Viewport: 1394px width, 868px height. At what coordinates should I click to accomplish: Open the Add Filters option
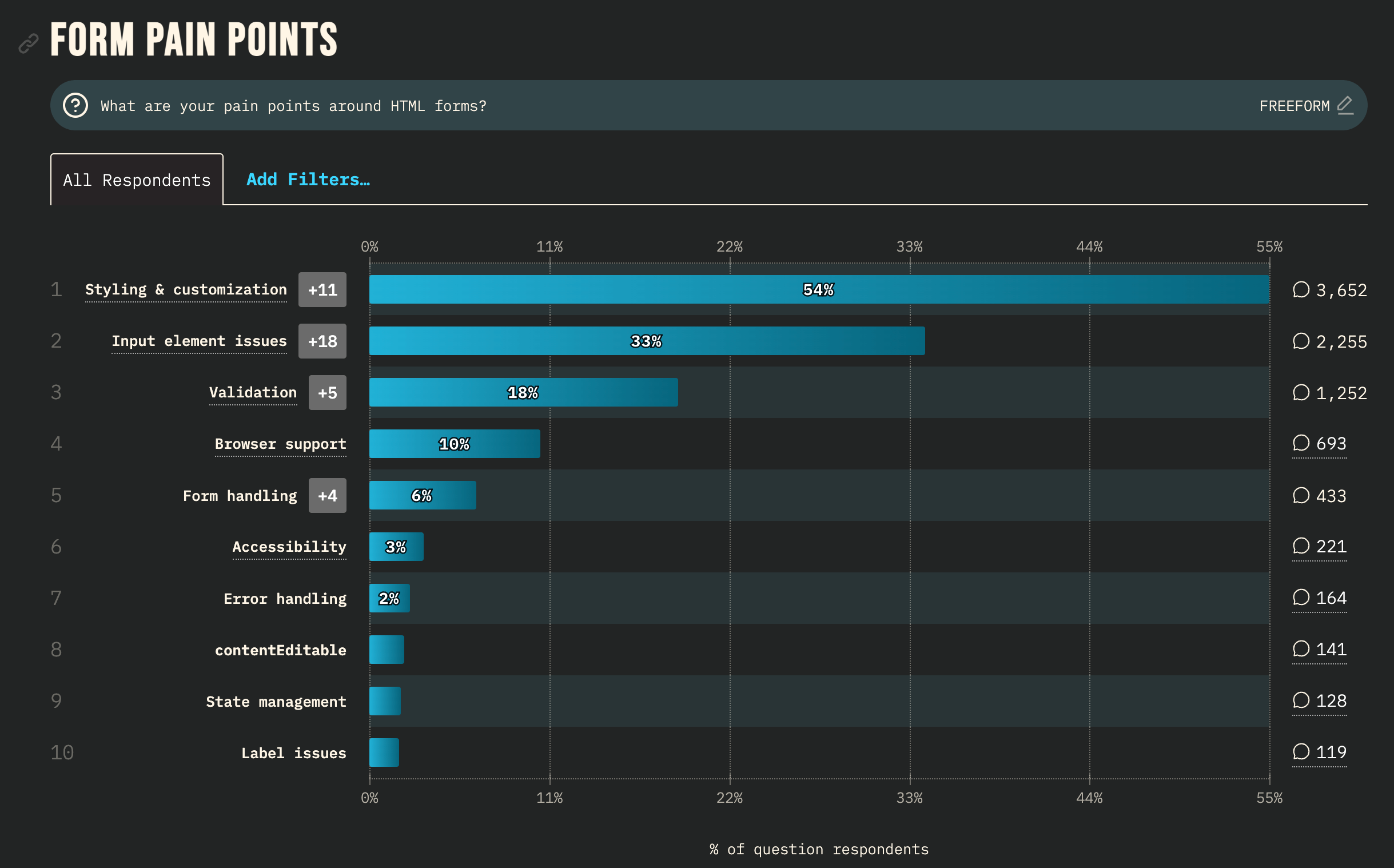click(x=308, y=179)
